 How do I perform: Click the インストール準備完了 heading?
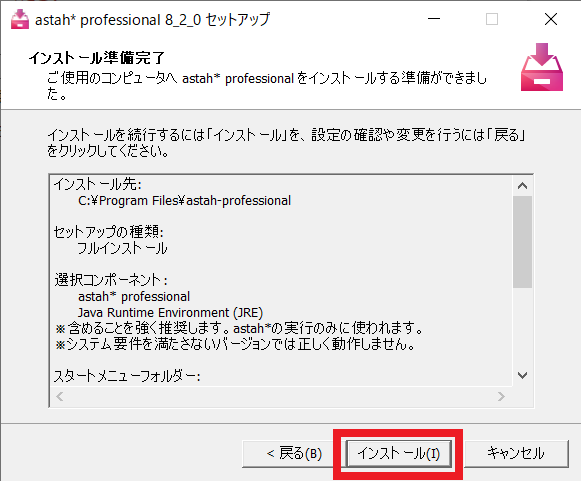tap(97, 58)
